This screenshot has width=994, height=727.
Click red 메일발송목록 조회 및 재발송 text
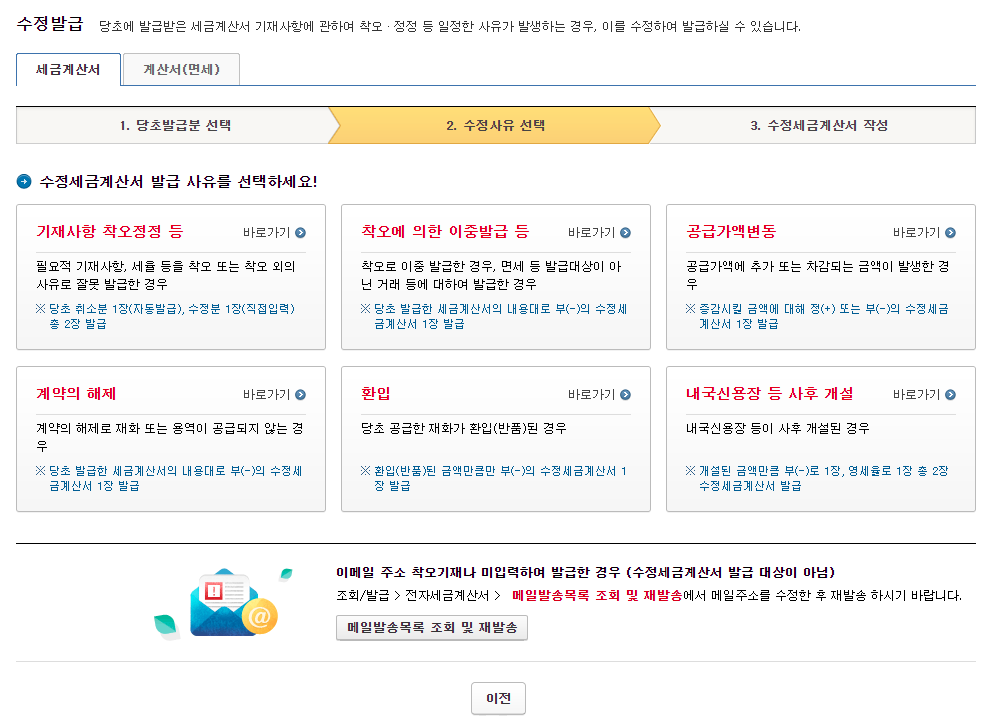[597, 596]
